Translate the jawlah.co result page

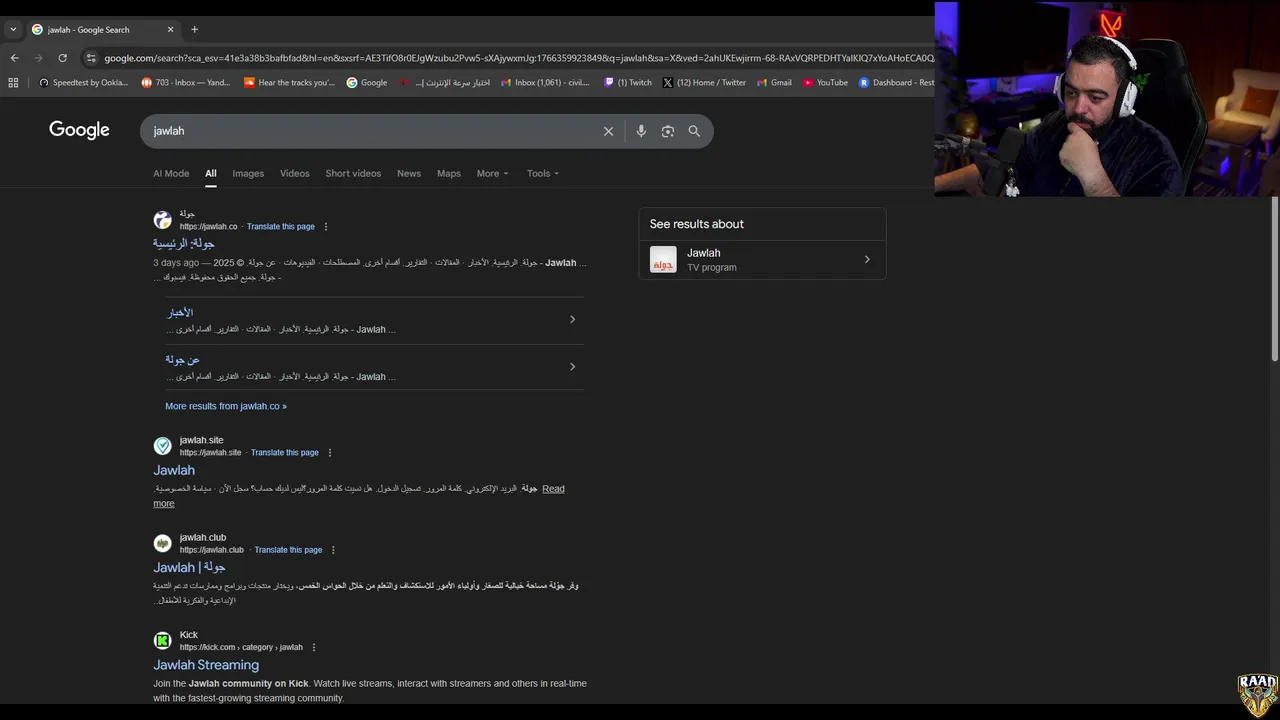[x=281, y=227]
